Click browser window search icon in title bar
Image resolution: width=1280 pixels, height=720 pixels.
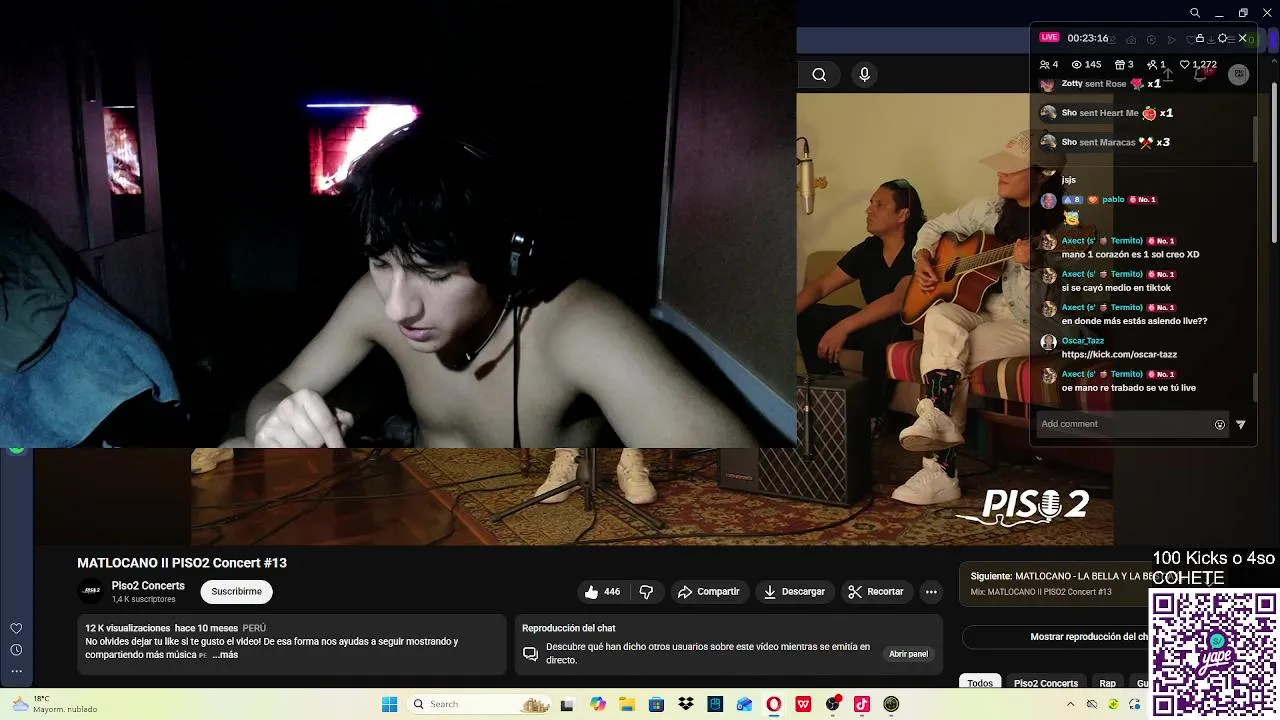pyautogui.click(x=1195, y=13)
